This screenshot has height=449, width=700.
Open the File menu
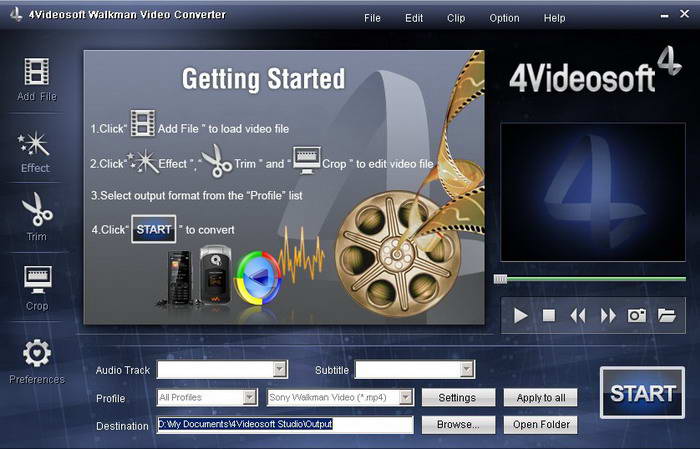(372, 18)
